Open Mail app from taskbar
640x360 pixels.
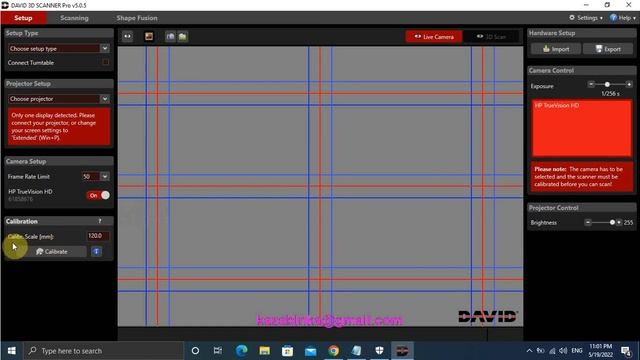(x=311, y=351)
